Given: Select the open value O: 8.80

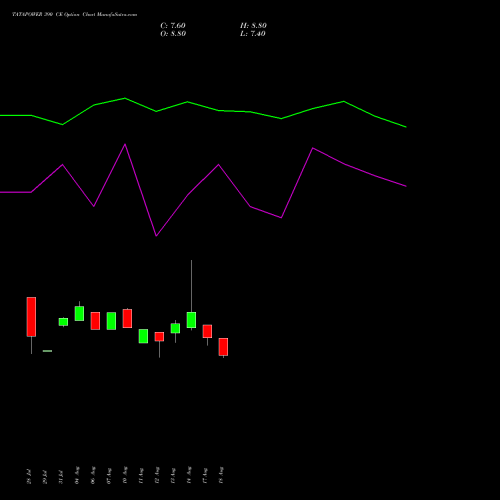Looking at the screenshot, I should click(173, 34).
